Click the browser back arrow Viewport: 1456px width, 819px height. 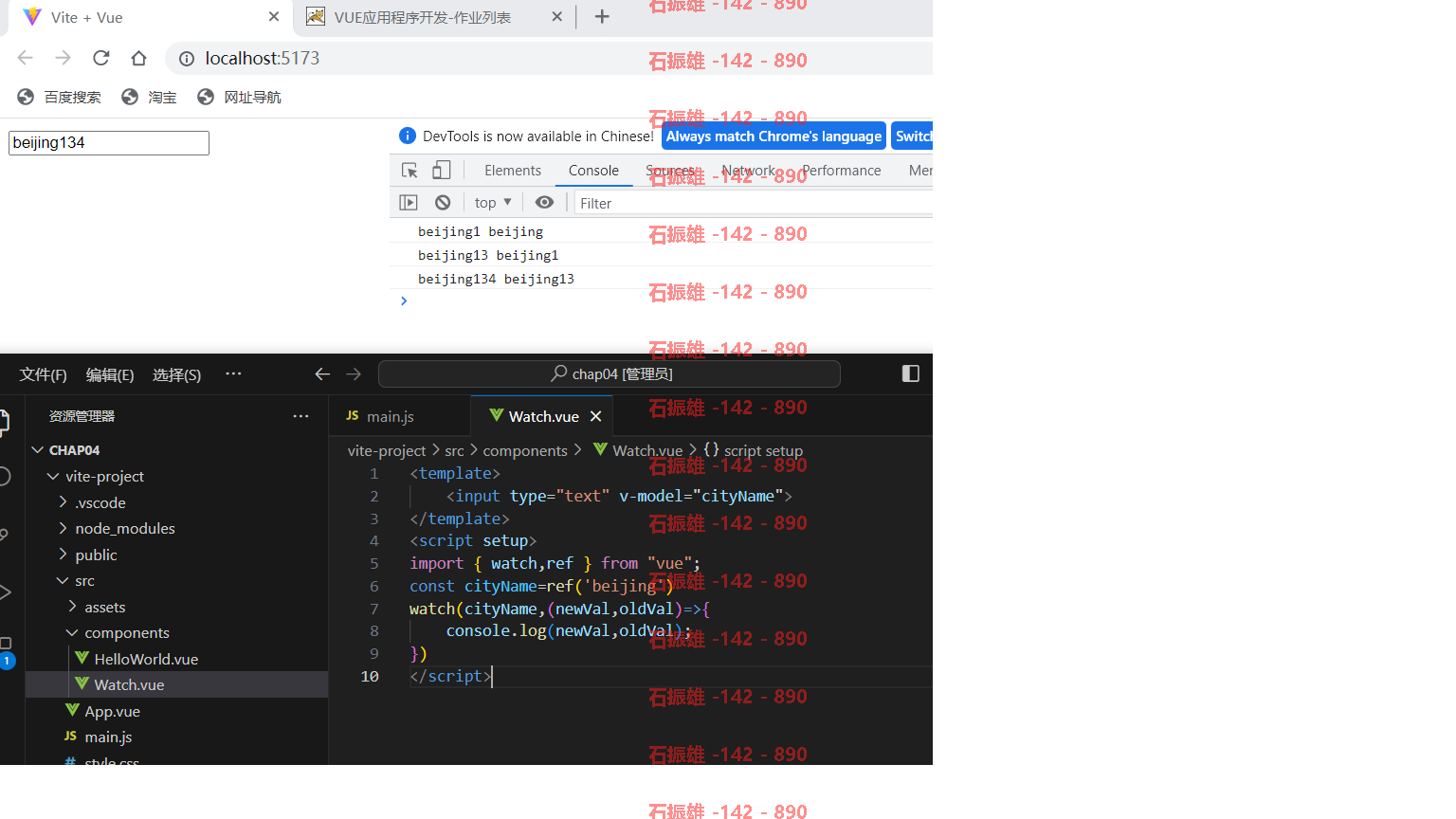tap(26, 58)
